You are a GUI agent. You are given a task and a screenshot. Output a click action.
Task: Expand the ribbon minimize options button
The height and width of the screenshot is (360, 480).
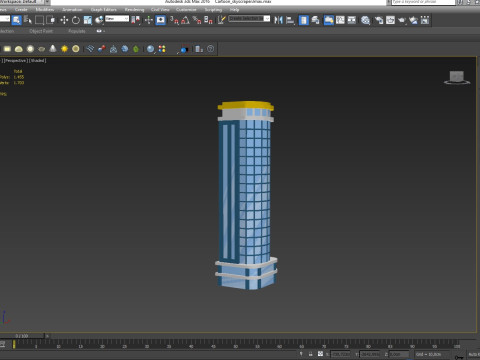tap(100, 31)
